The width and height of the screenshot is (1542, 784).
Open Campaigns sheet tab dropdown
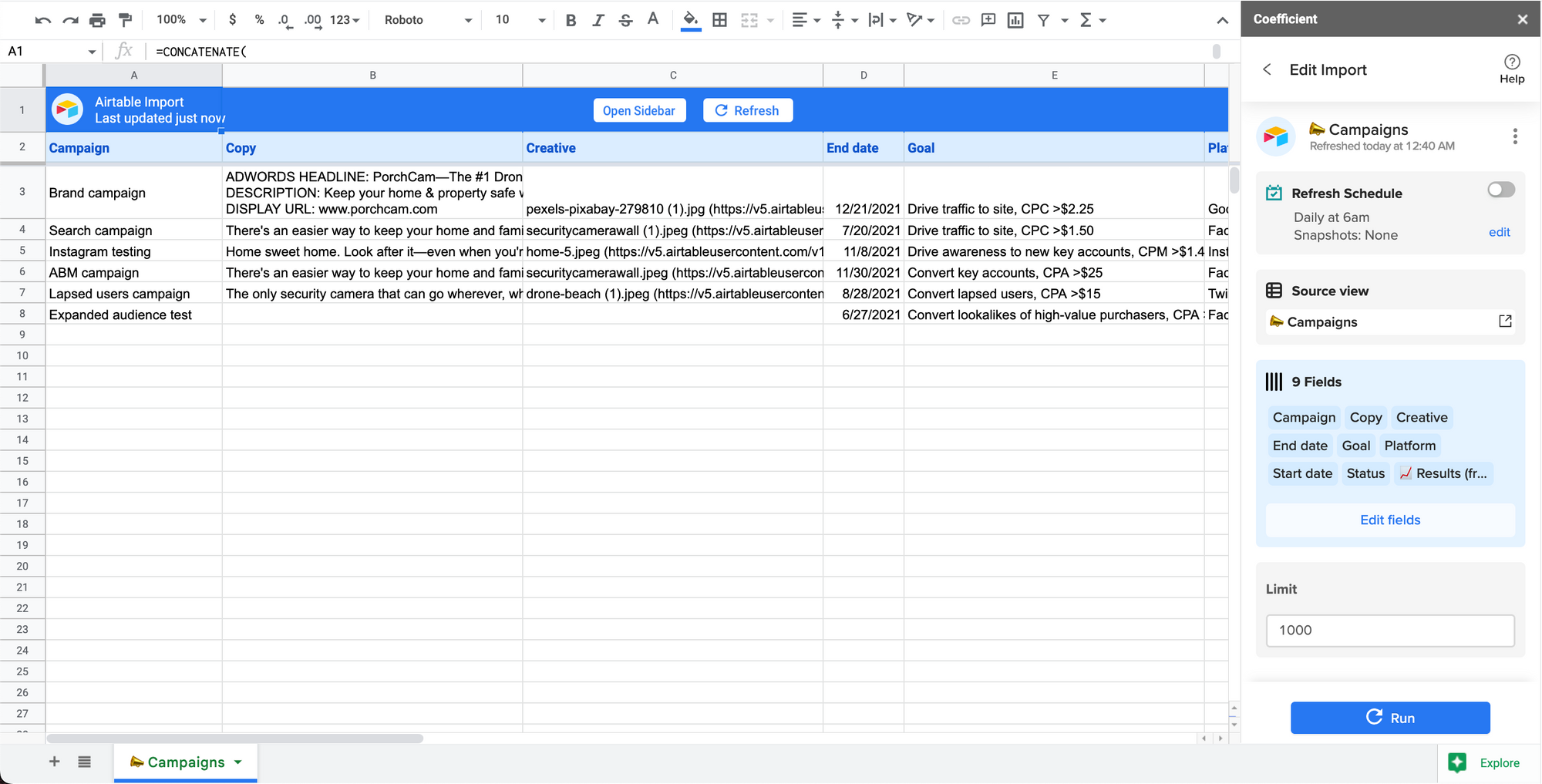pos(238,762)
